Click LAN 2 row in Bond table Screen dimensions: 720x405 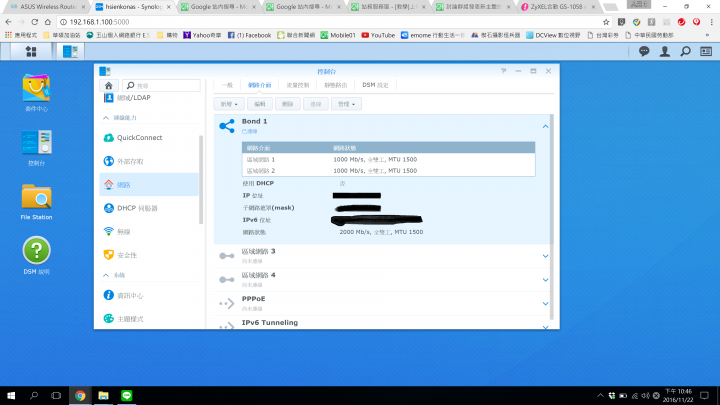[388, 170]
